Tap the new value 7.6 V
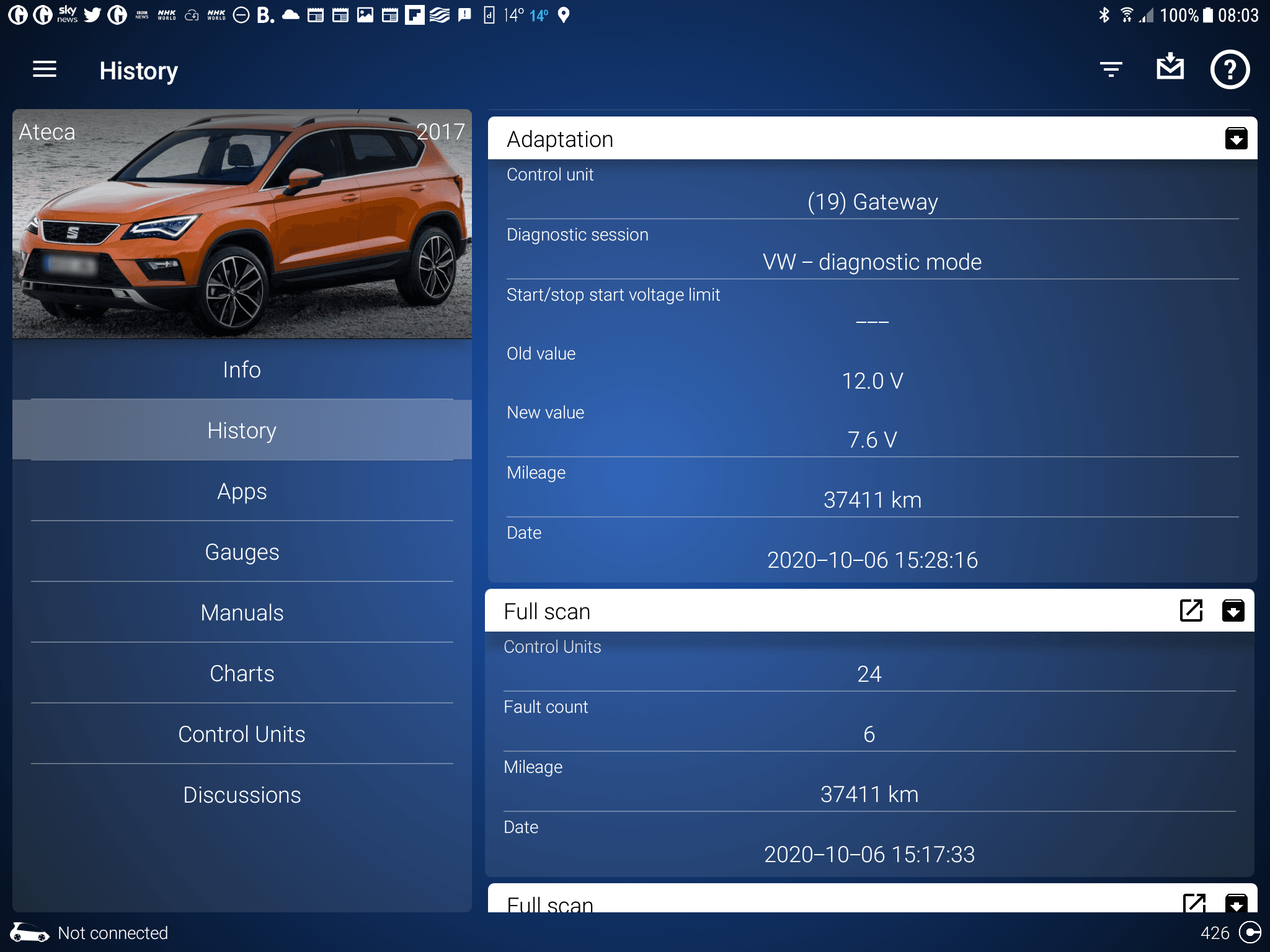This screenshot has height=952, width=1270. pos(873,440)
